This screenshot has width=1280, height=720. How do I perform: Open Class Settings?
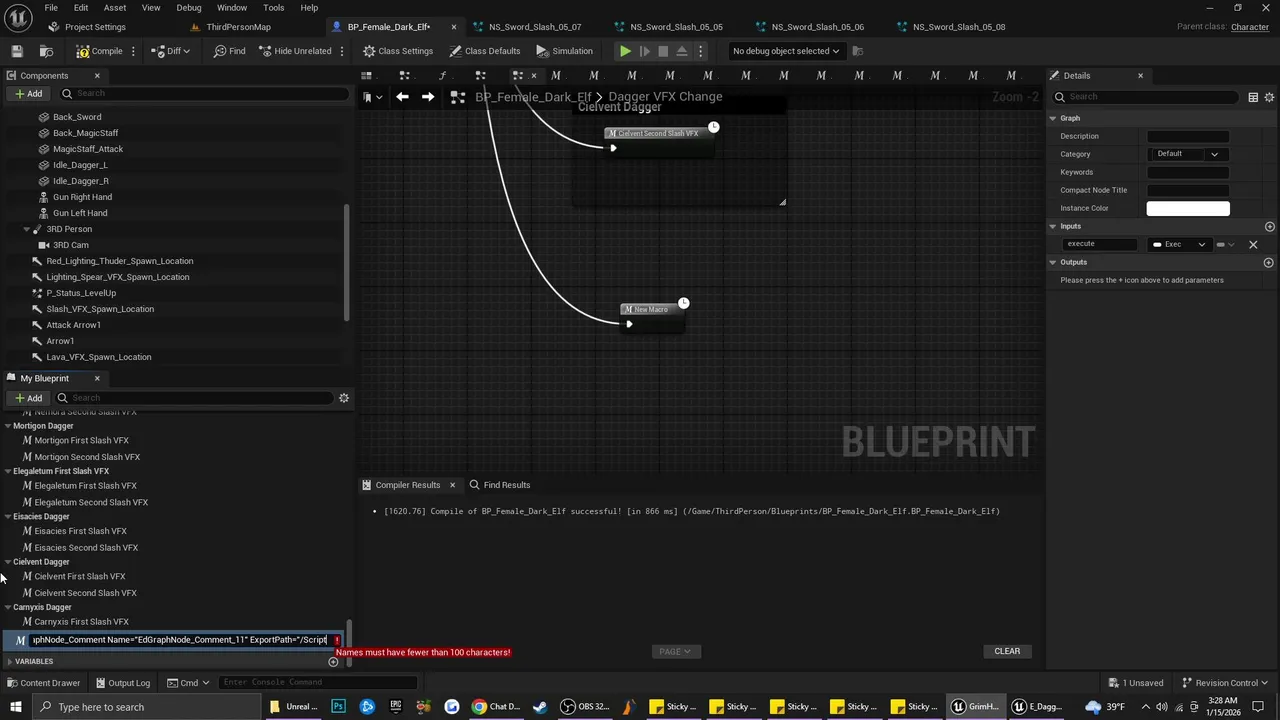[x=398, y=51]
